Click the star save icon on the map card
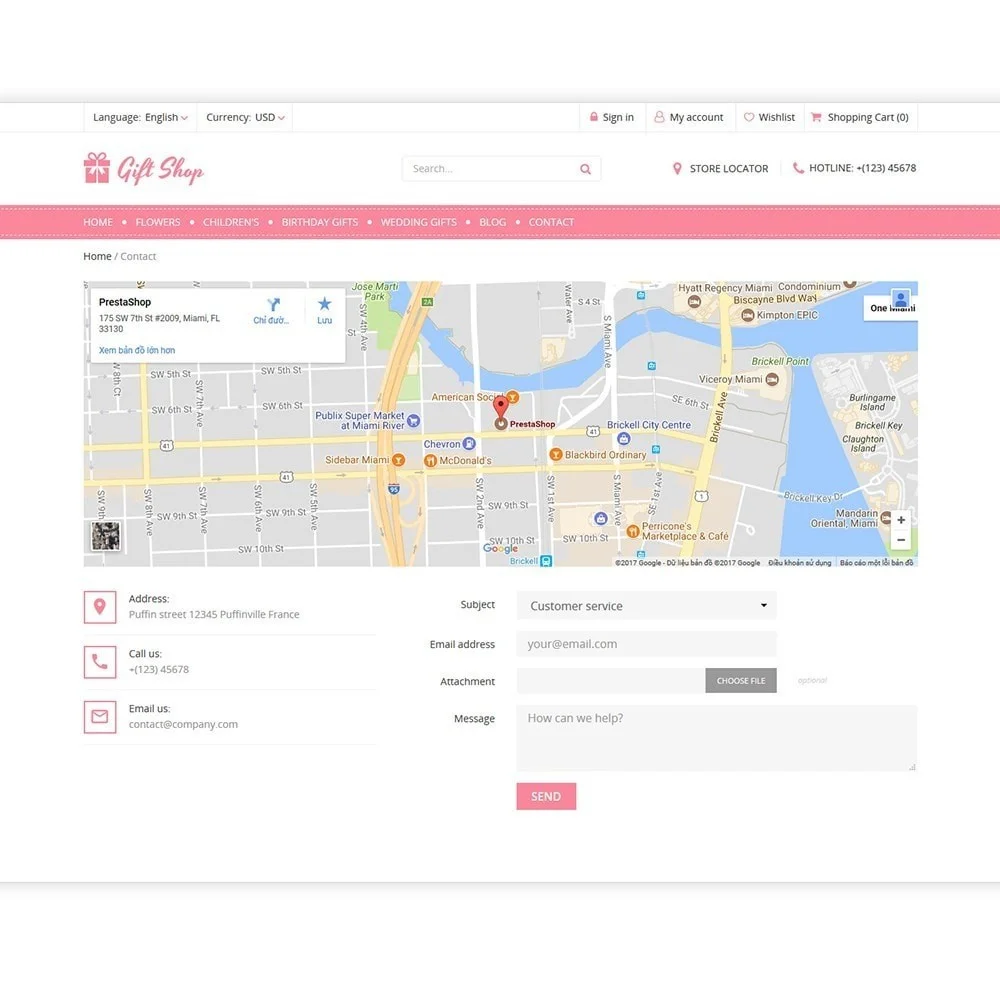The width and height of the screenshot is (1000, 1000). point(323,305)
